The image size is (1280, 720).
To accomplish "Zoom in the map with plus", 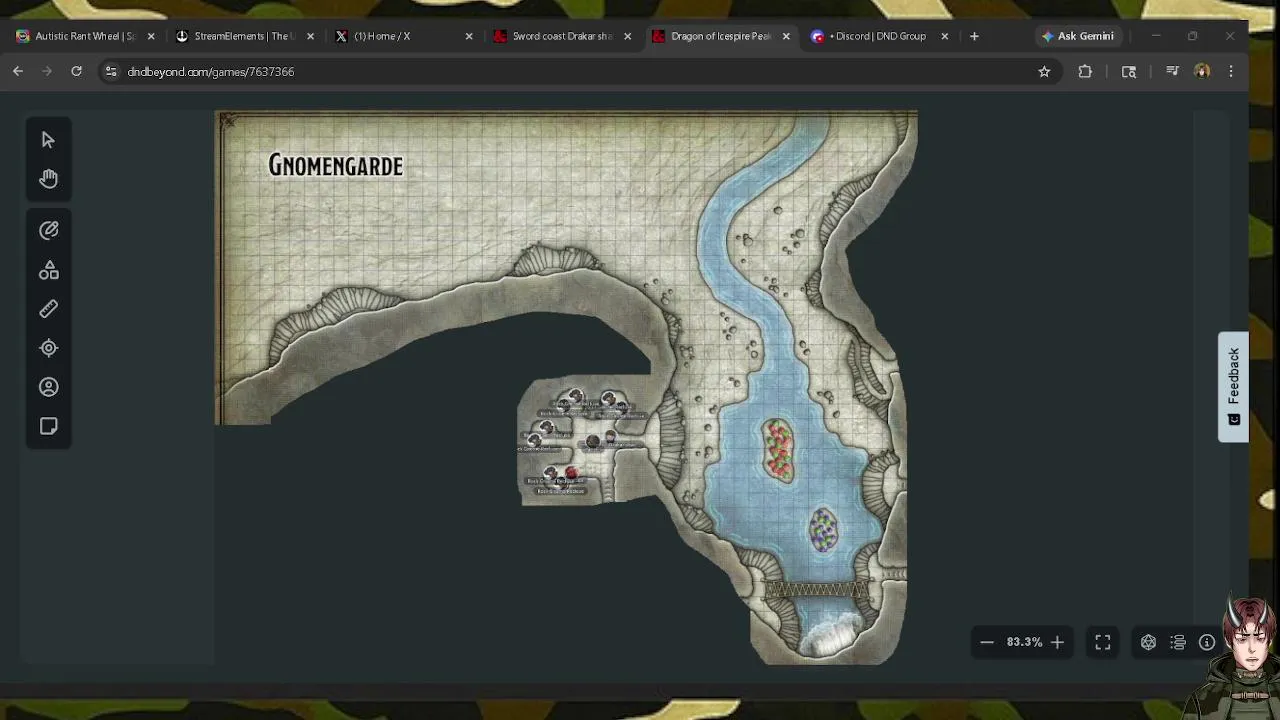I will click(1057, 642).
